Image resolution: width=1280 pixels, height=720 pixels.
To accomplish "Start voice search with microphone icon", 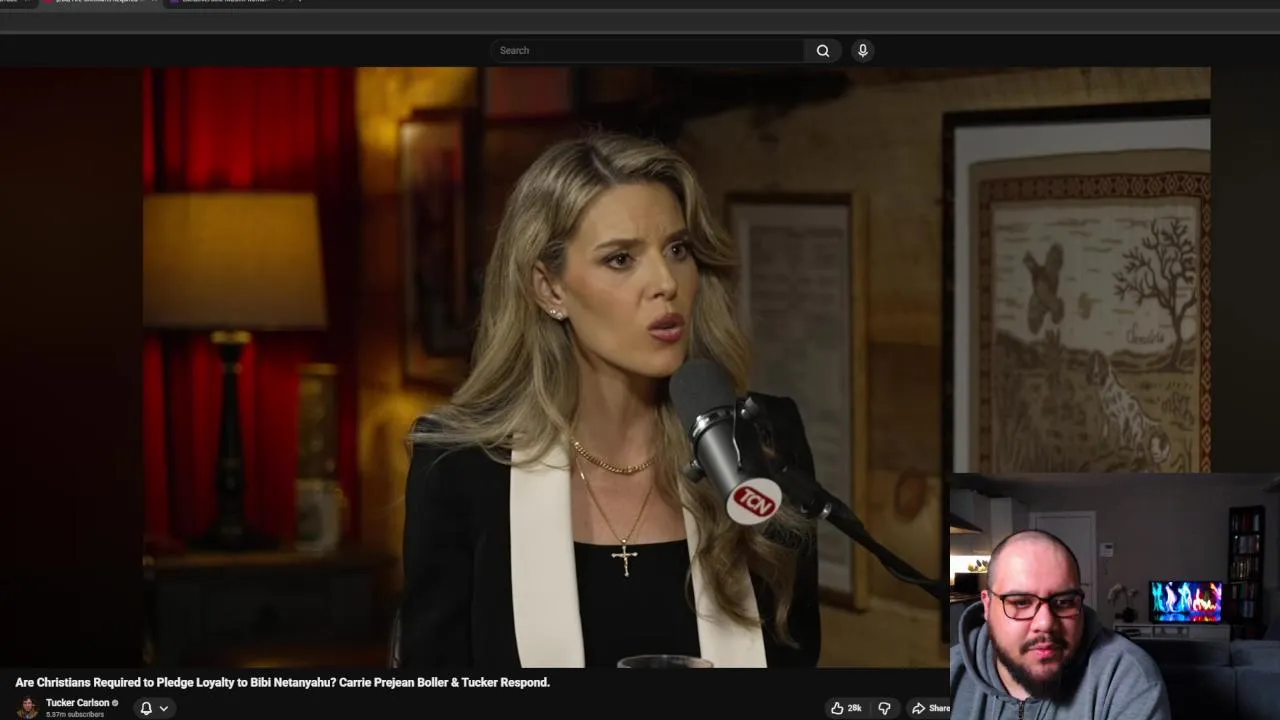I will 863,51.
